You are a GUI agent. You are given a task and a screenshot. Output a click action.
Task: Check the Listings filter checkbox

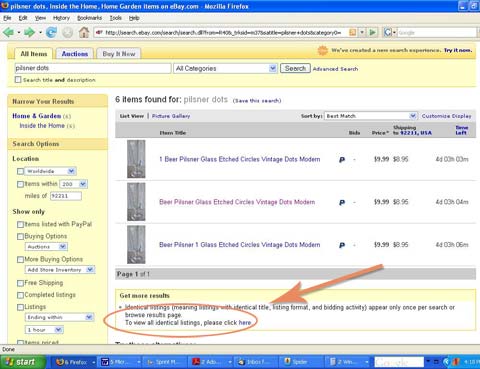[x=20, y=307]
